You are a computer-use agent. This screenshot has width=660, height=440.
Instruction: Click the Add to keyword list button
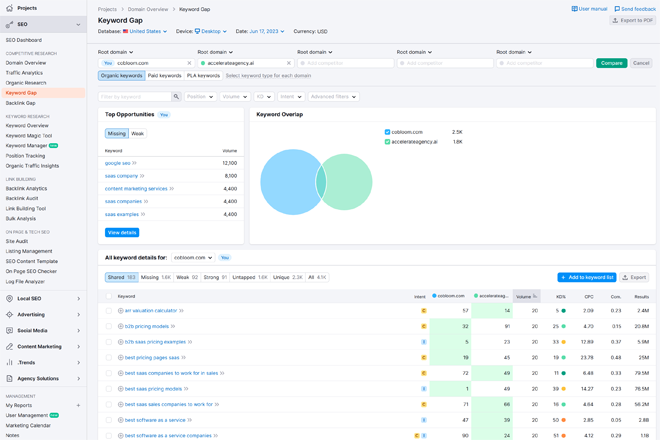click(587, 277)
